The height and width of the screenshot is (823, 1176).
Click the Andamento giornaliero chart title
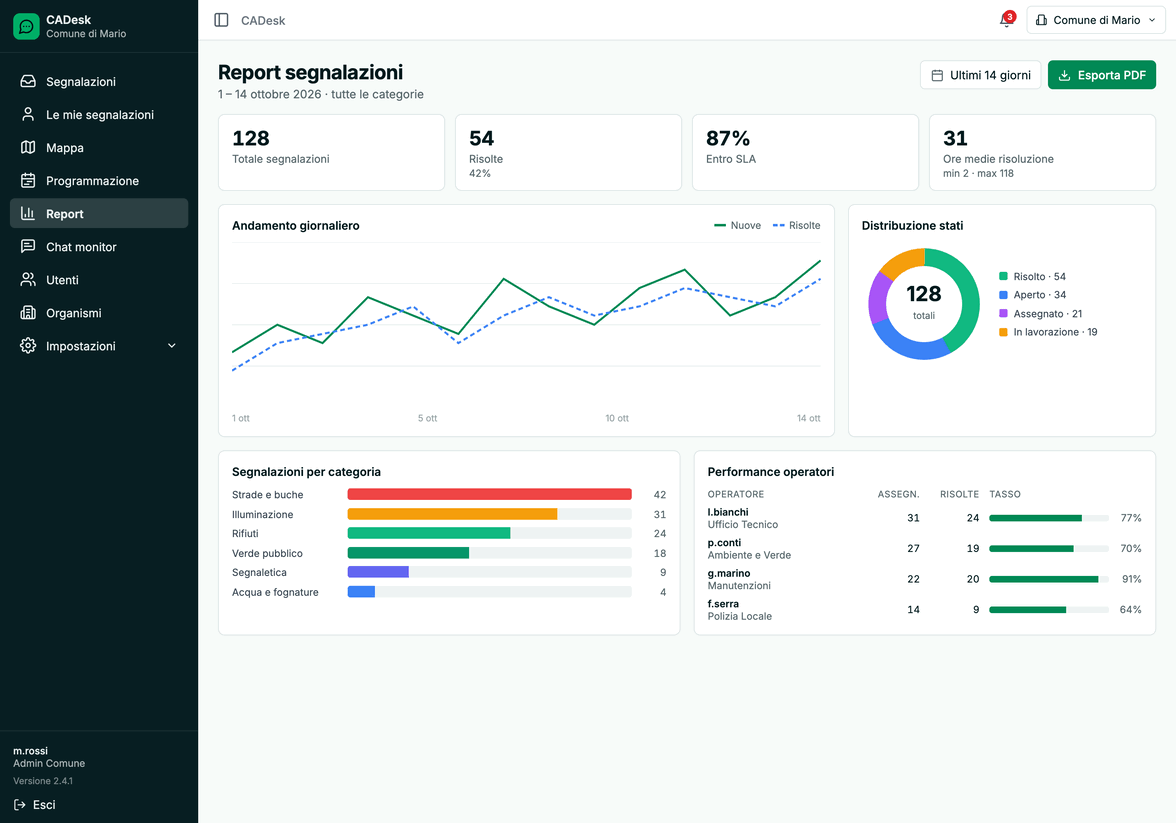point(296,226)
